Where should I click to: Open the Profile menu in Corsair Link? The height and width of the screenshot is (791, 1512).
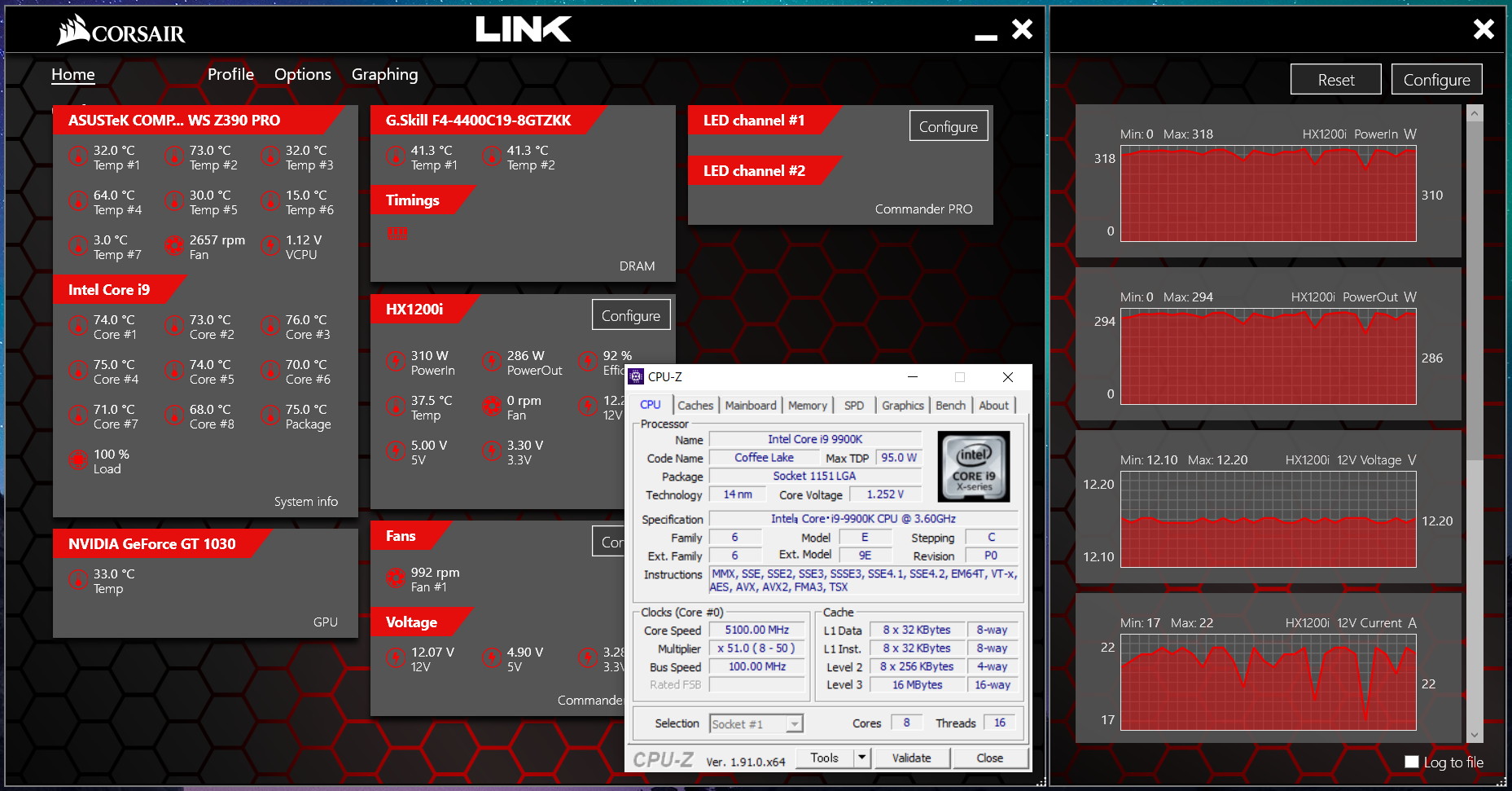click(230, 74)
